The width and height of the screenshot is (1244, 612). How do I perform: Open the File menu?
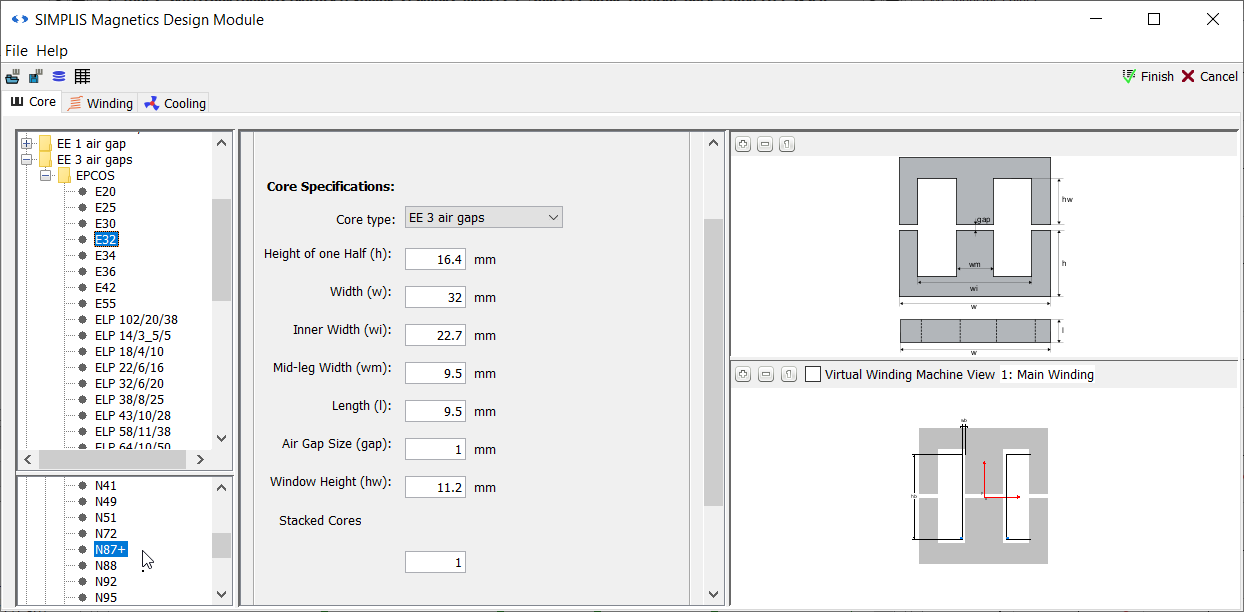16,50
